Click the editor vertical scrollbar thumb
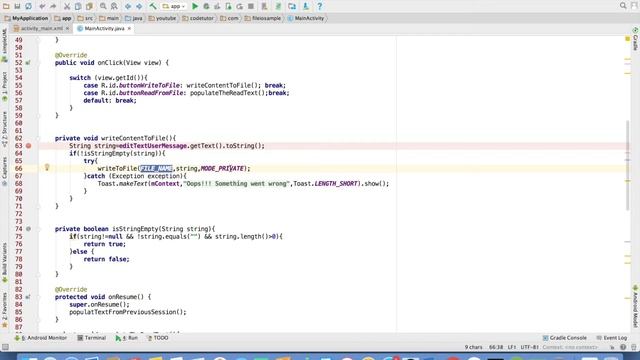 click(627, 165)
